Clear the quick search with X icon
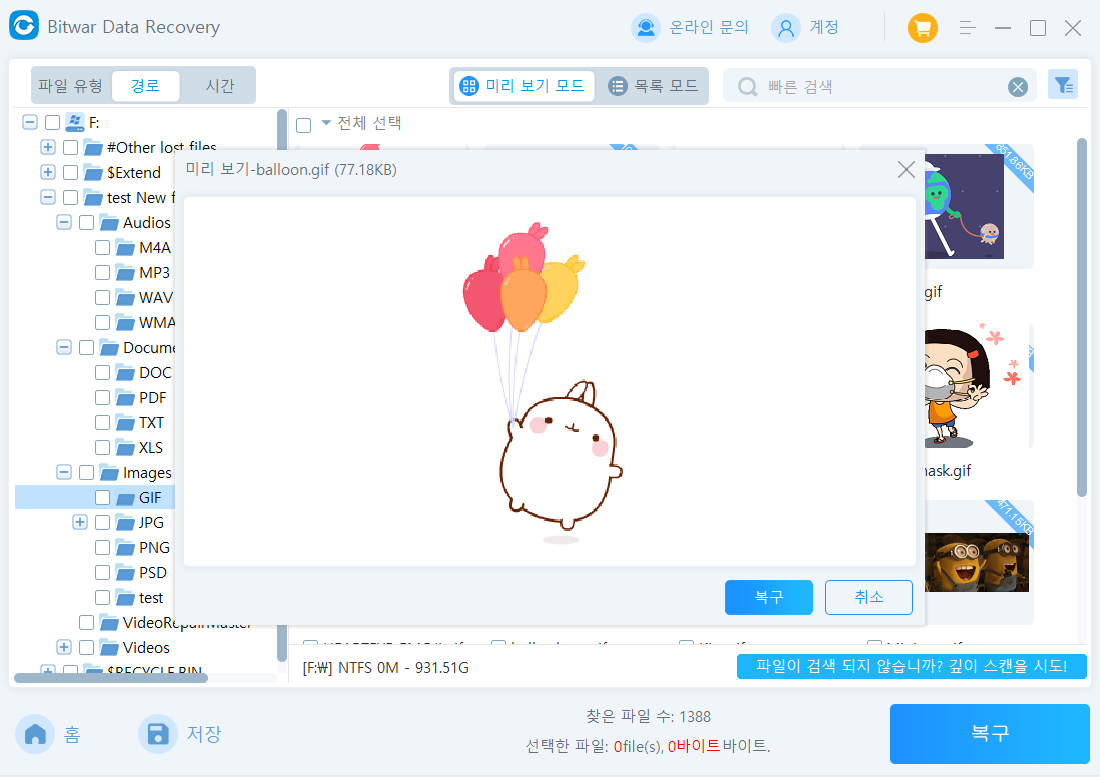 click(x=1018, y=87)
